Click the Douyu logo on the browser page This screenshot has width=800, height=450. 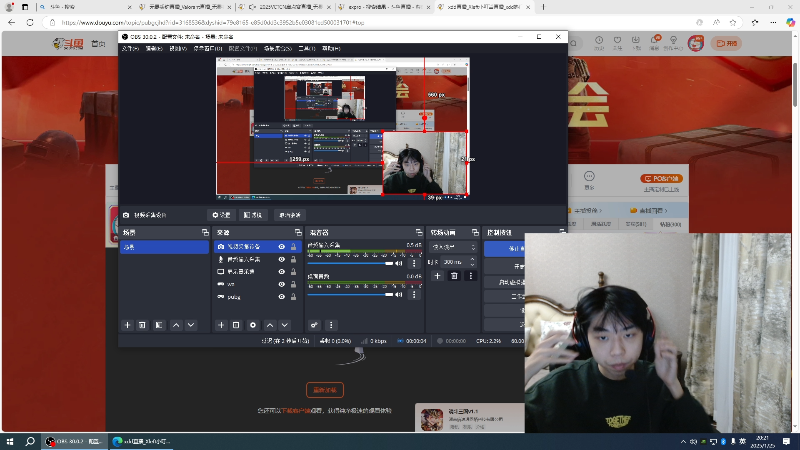click(68, 44)
